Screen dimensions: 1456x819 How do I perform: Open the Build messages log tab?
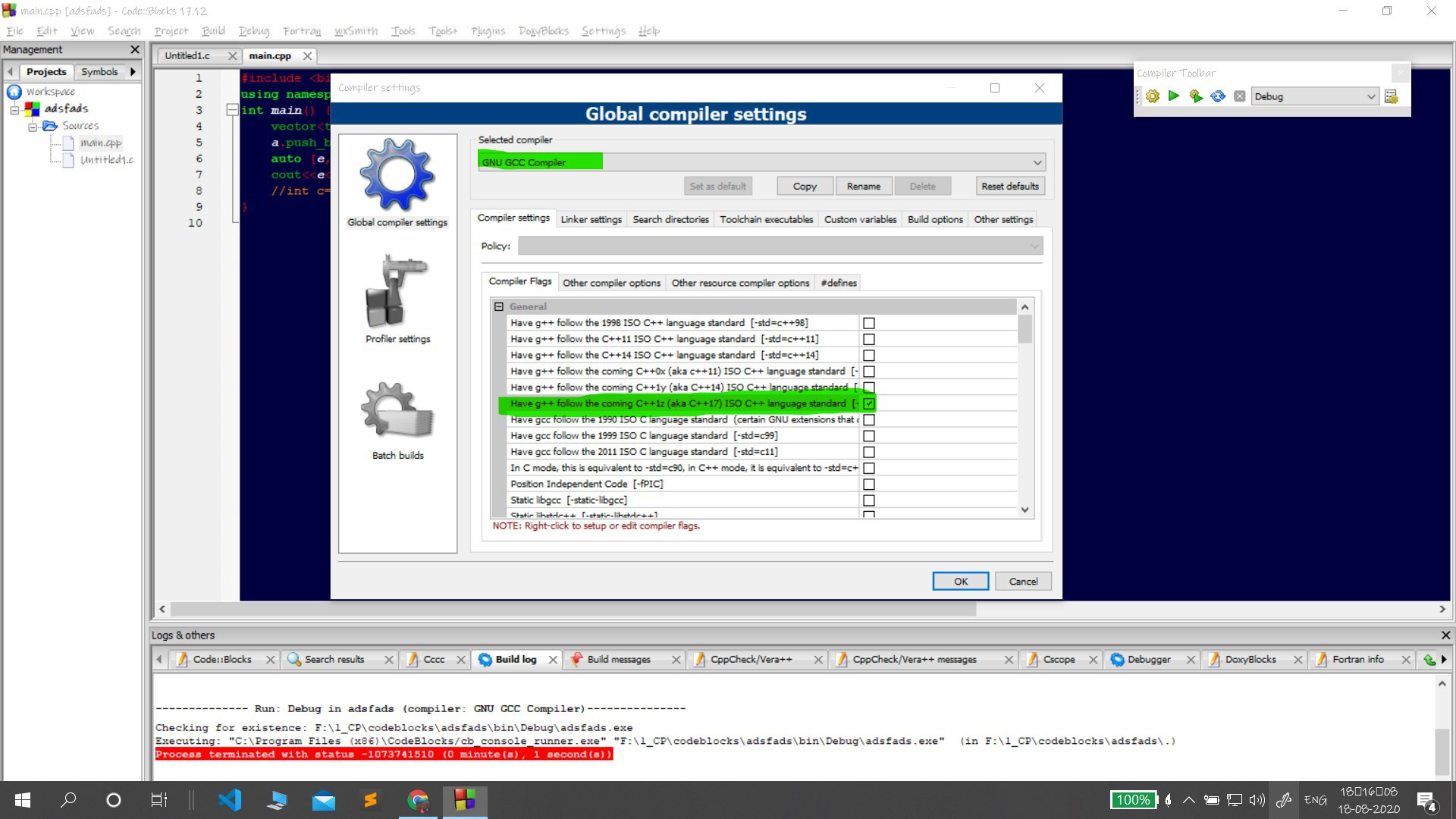[x=619, y=660]
